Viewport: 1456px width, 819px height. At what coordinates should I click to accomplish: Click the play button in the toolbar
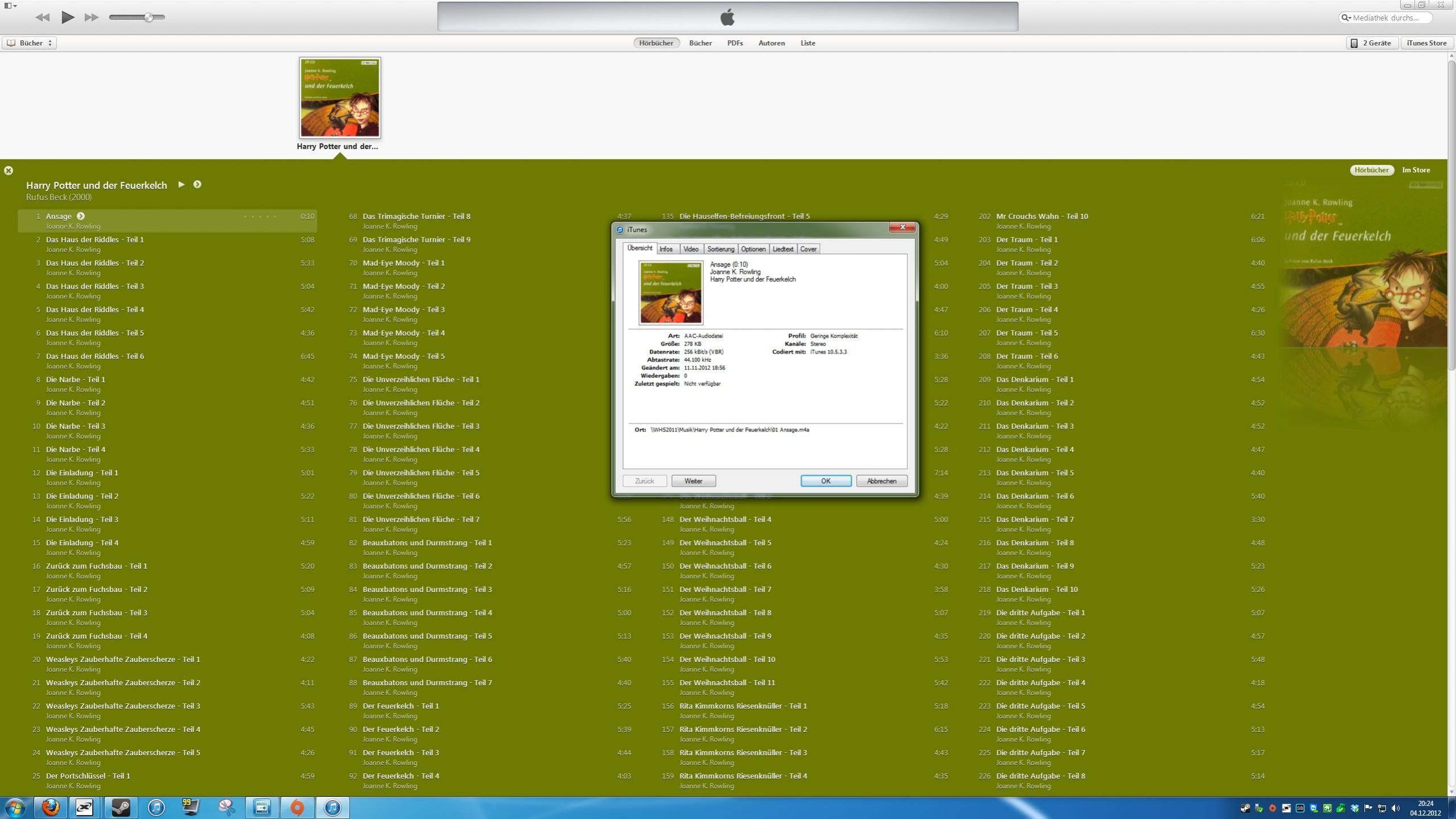click(68, 17)
